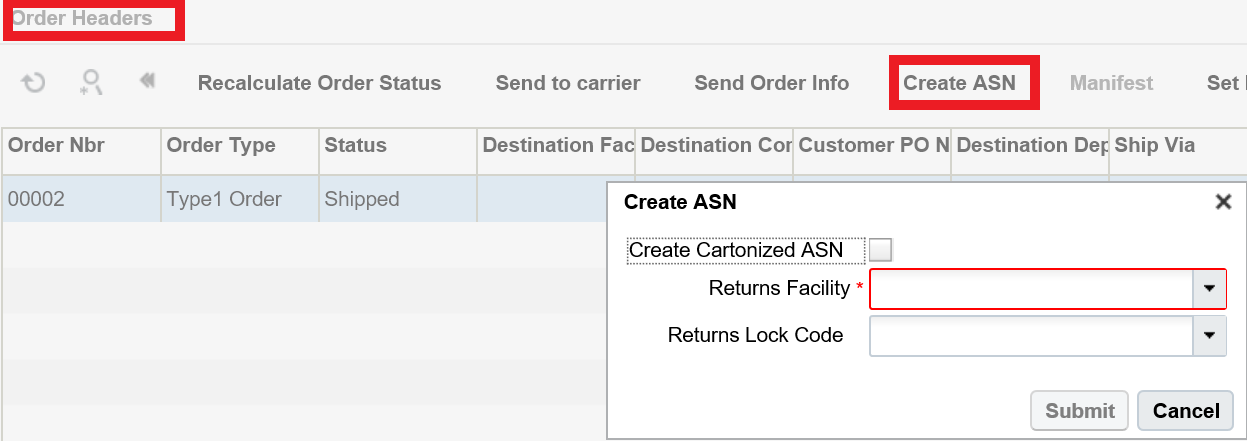
Task: Open the Returns Facility dropdown arrow
Action: 1209,289
